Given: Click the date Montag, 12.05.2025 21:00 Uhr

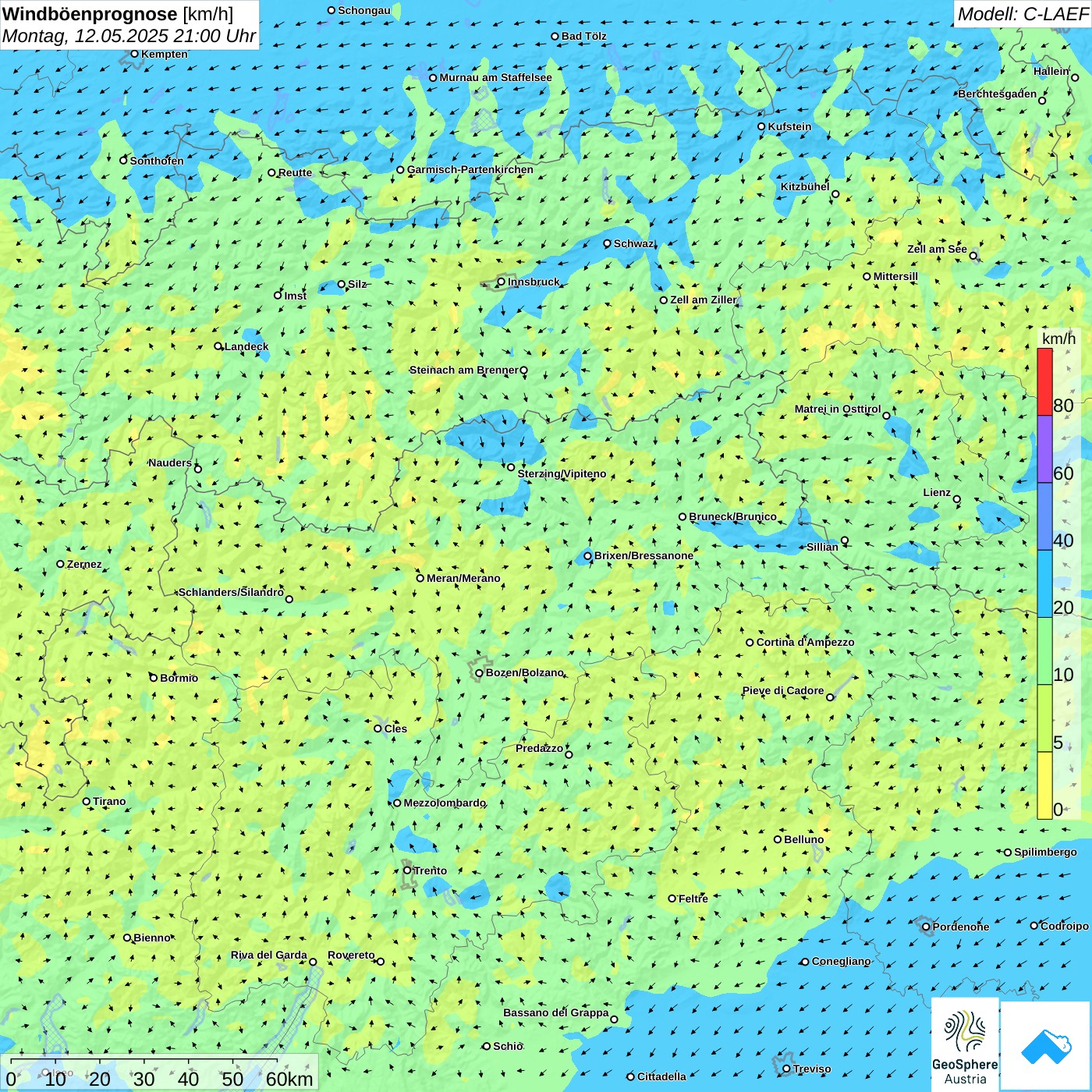Looking at the screenshot, I should click(x=129, y=36).
